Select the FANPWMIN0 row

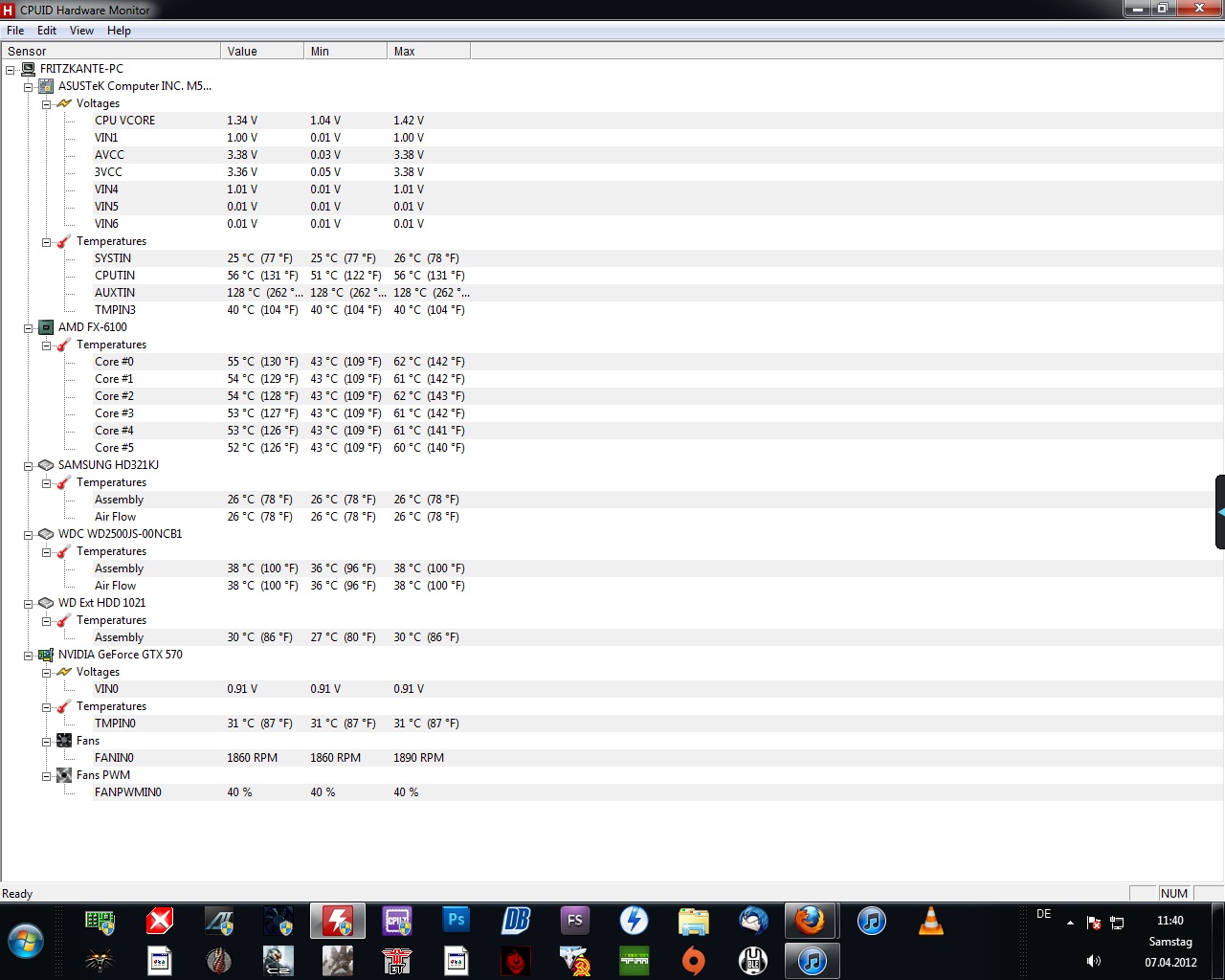pos(612,792)
